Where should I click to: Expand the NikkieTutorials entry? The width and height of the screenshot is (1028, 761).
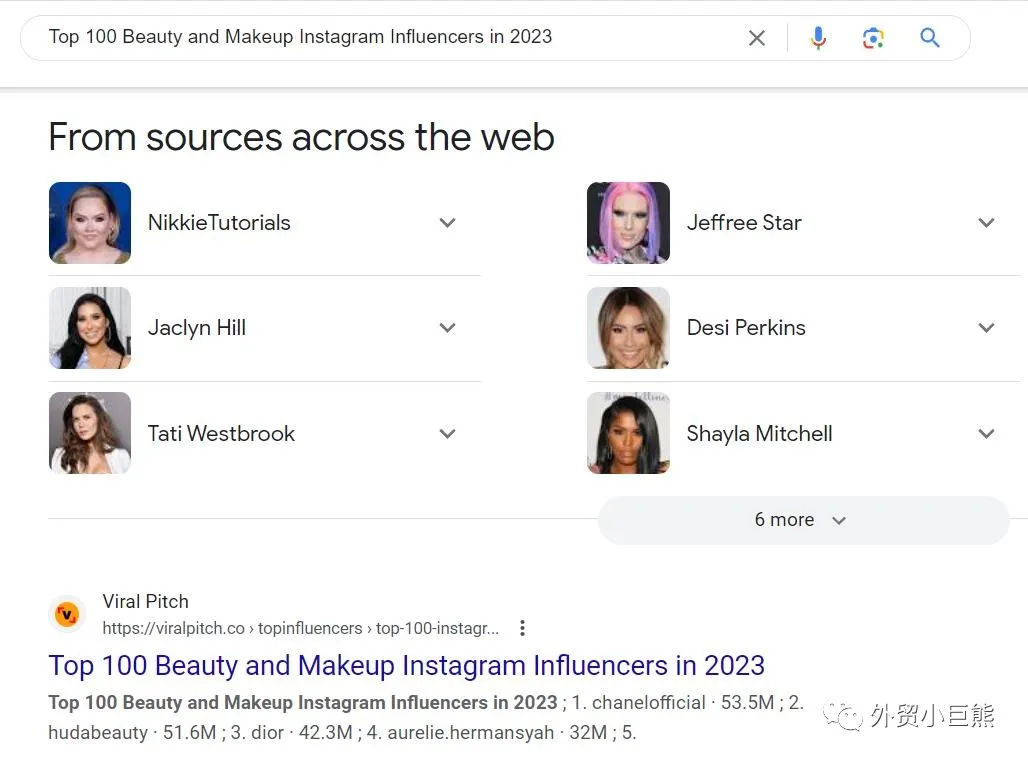(x=447, y=223)
